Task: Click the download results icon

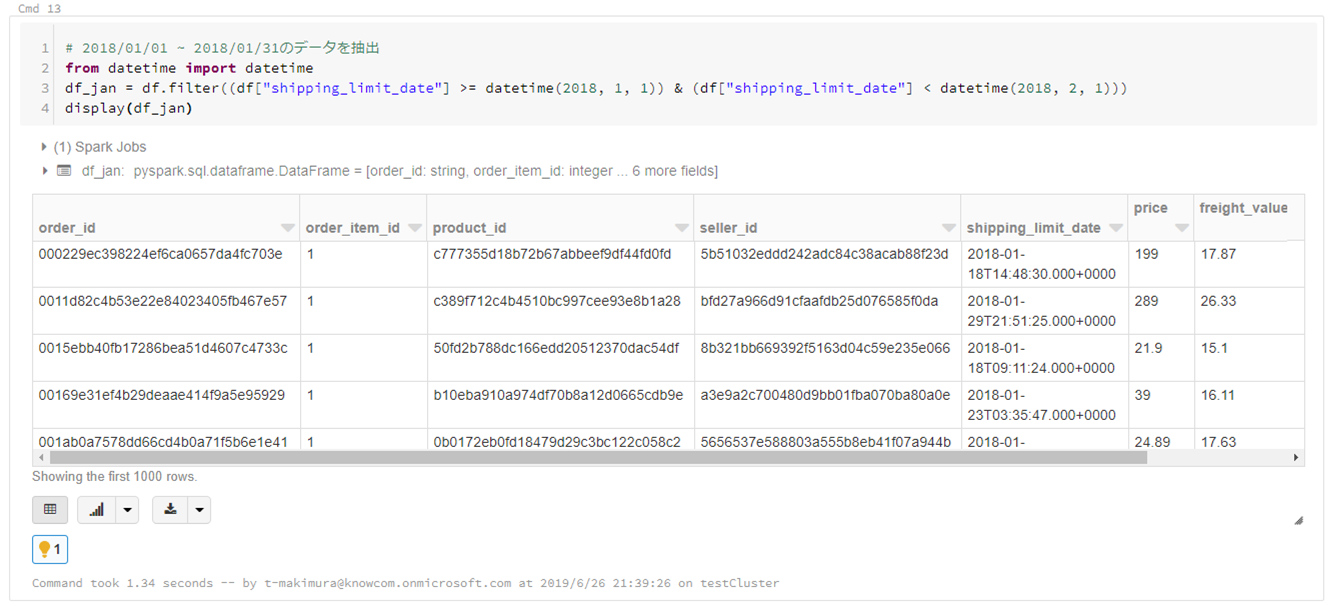Action: click(x=171, y=510)
